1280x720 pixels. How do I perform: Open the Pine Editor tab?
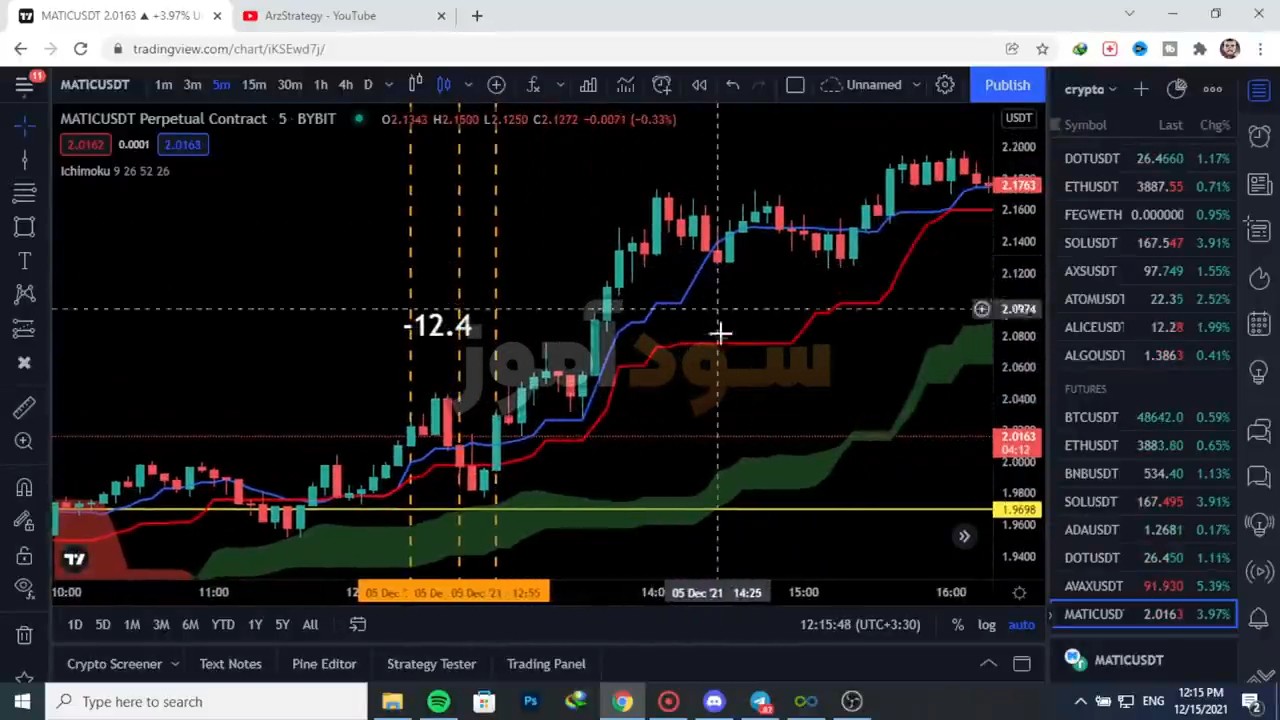[x=324, y=664]
